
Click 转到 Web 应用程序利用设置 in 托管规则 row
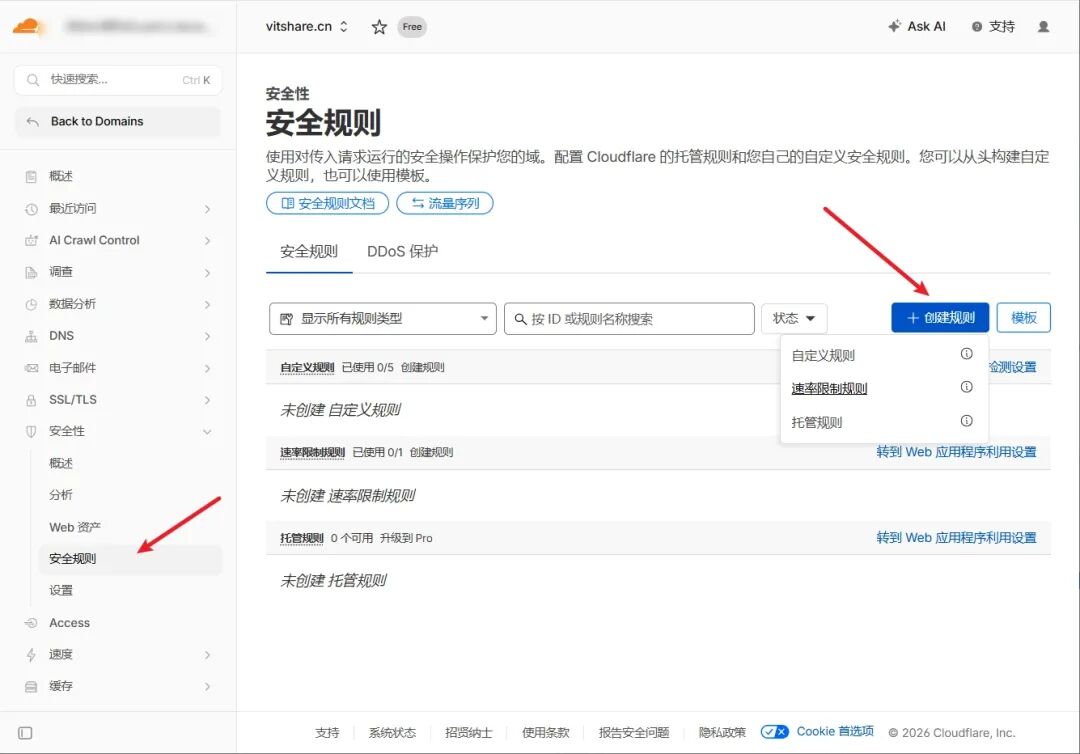tap(956, 538)
